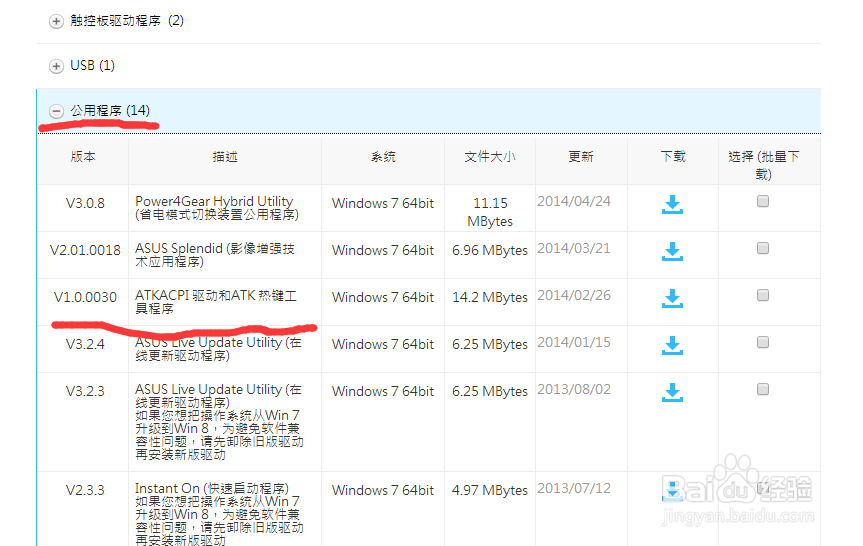Click Windows 7 64bit in Power4Gear row

click(x=383, y=203)
